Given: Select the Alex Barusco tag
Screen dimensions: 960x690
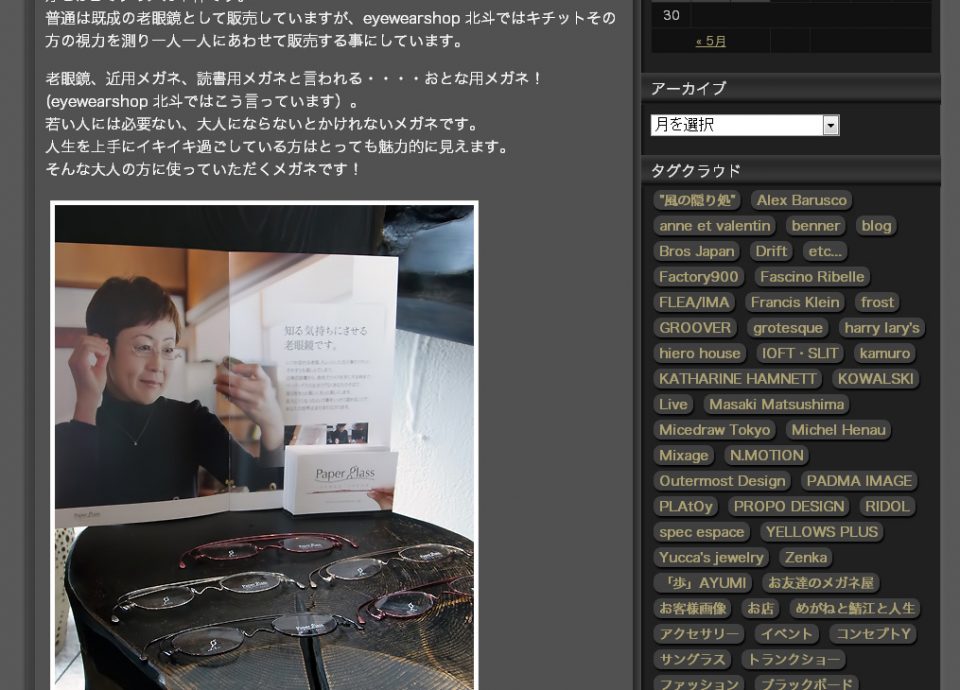Looking at the screenshot, I should [801, 200].
